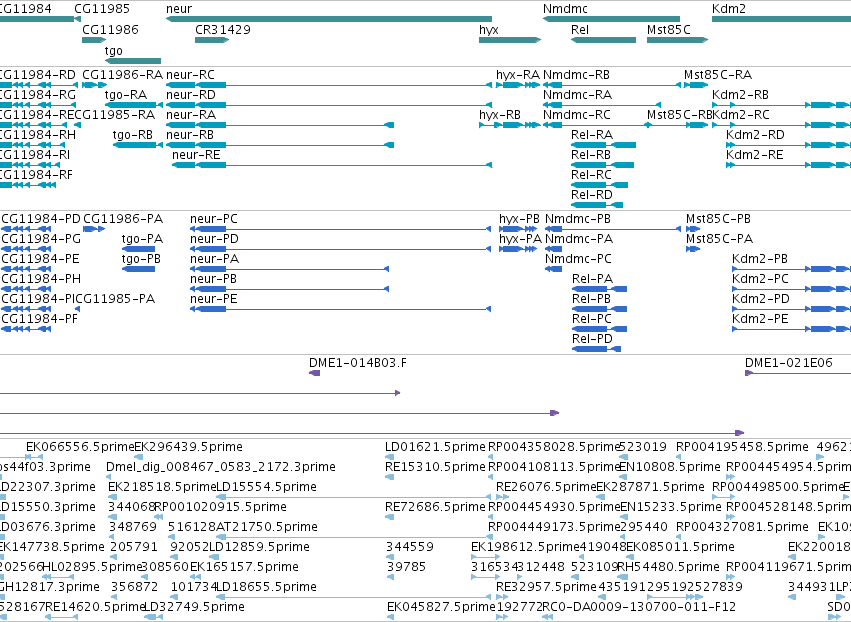
Task: Open protein Nmdmc-PC
Action: click(554, 269)
